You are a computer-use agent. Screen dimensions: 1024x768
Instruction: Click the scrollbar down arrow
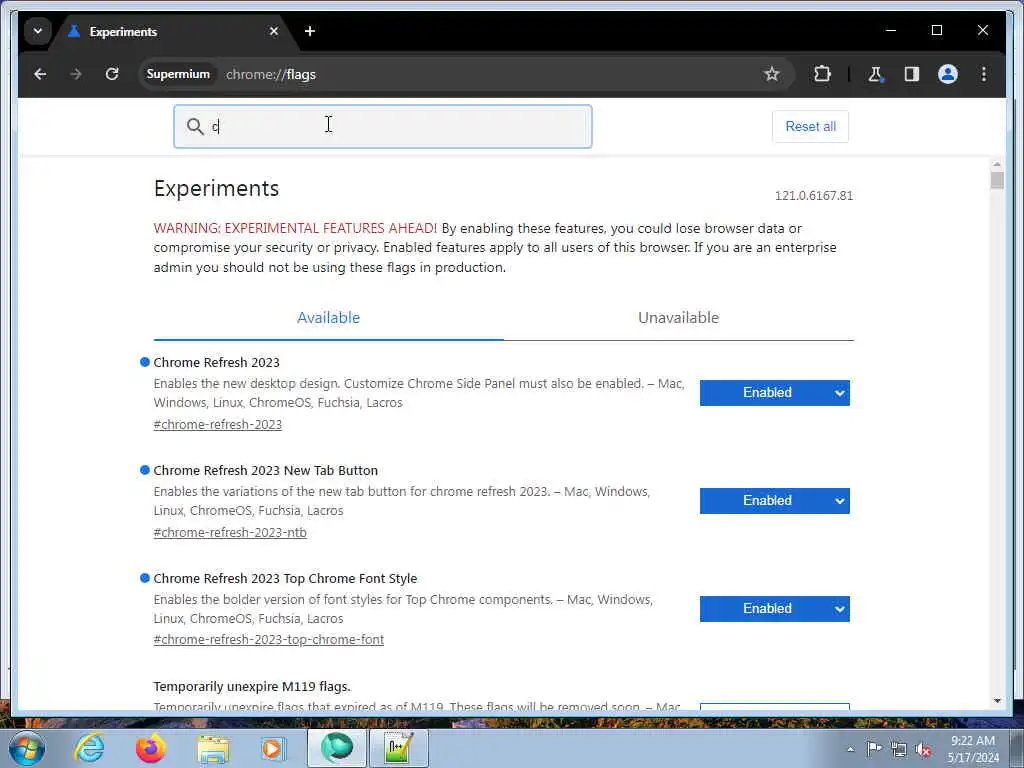tap(997, 701)
